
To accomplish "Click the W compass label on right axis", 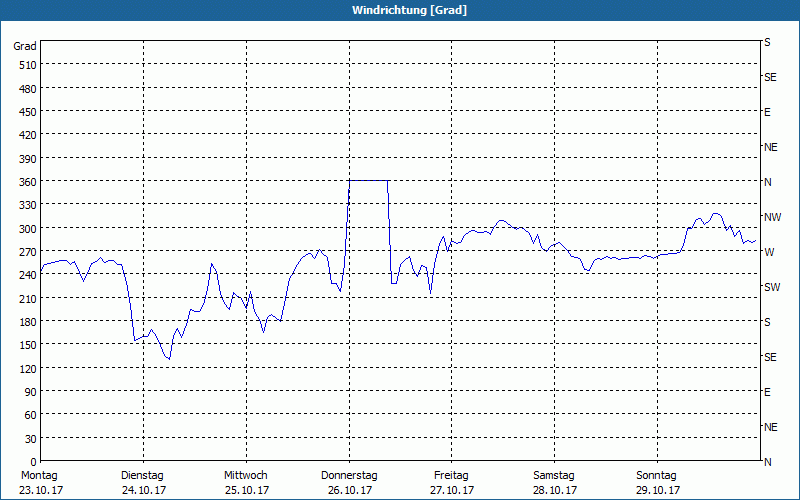I will click(x=768, y=252).
